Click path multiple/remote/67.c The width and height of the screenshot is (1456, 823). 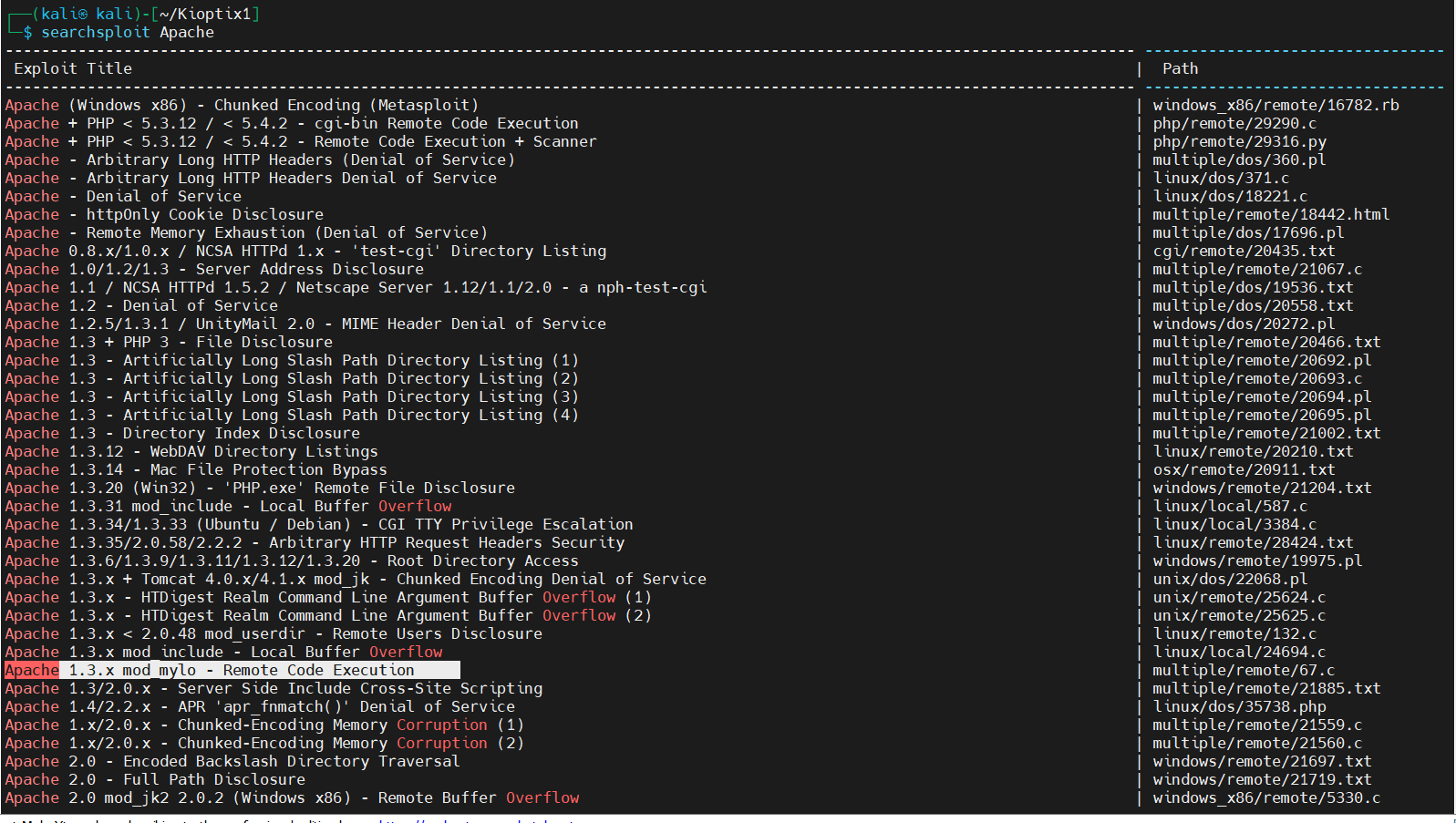[x=1244, y=670]
